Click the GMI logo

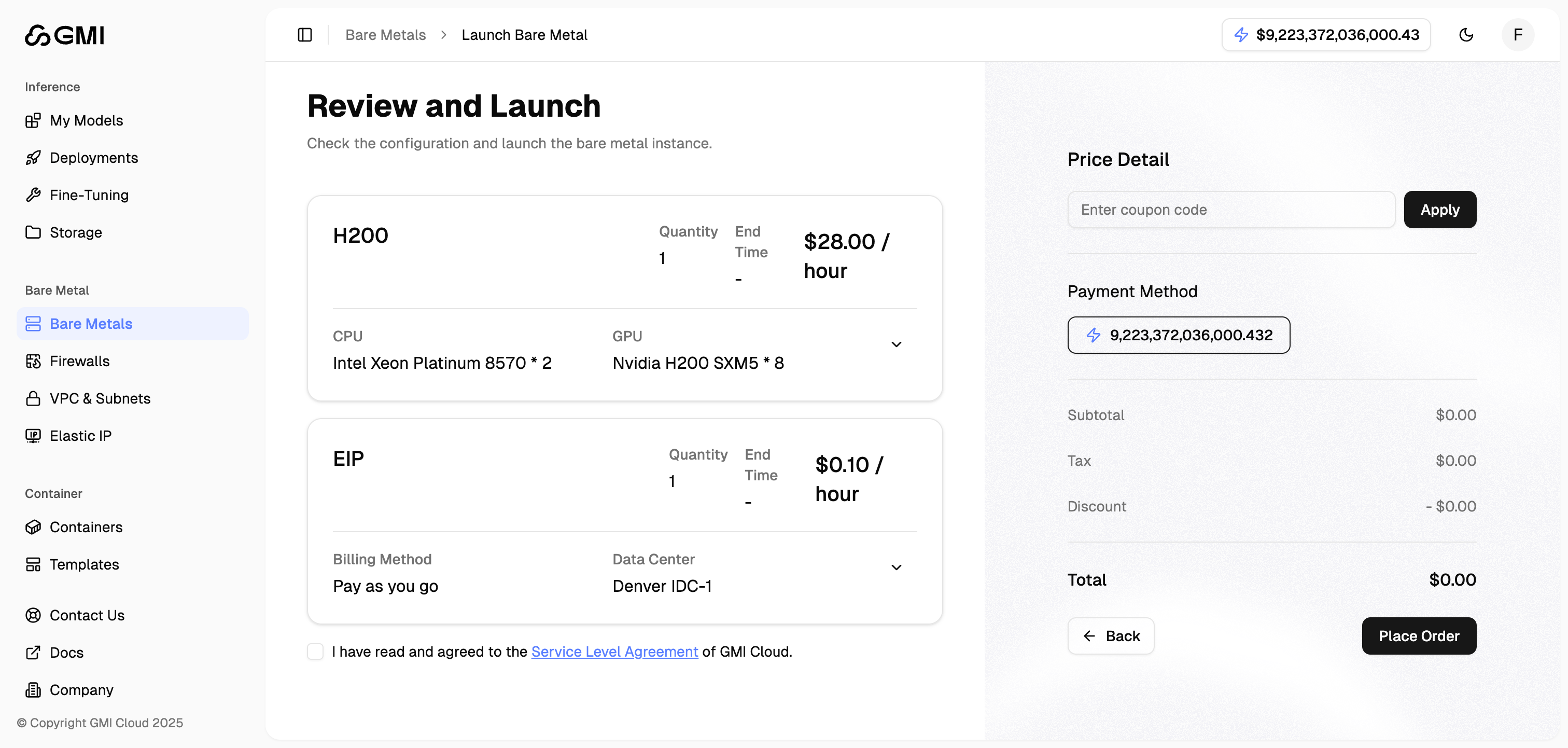pyautogui.click(x=64, y=35)
